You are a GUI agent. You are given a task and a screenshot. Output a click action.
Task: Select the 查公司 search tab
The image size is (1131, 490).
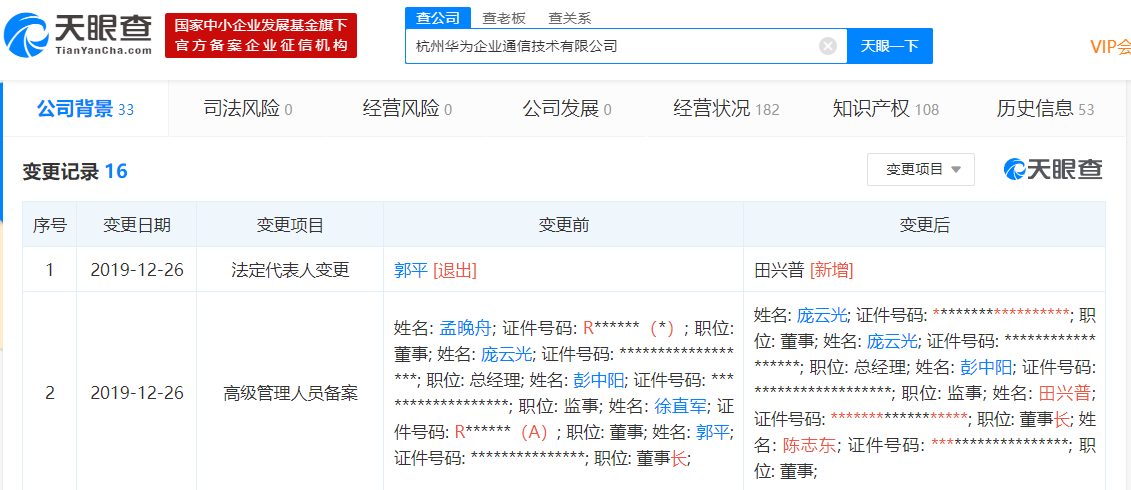438,18
